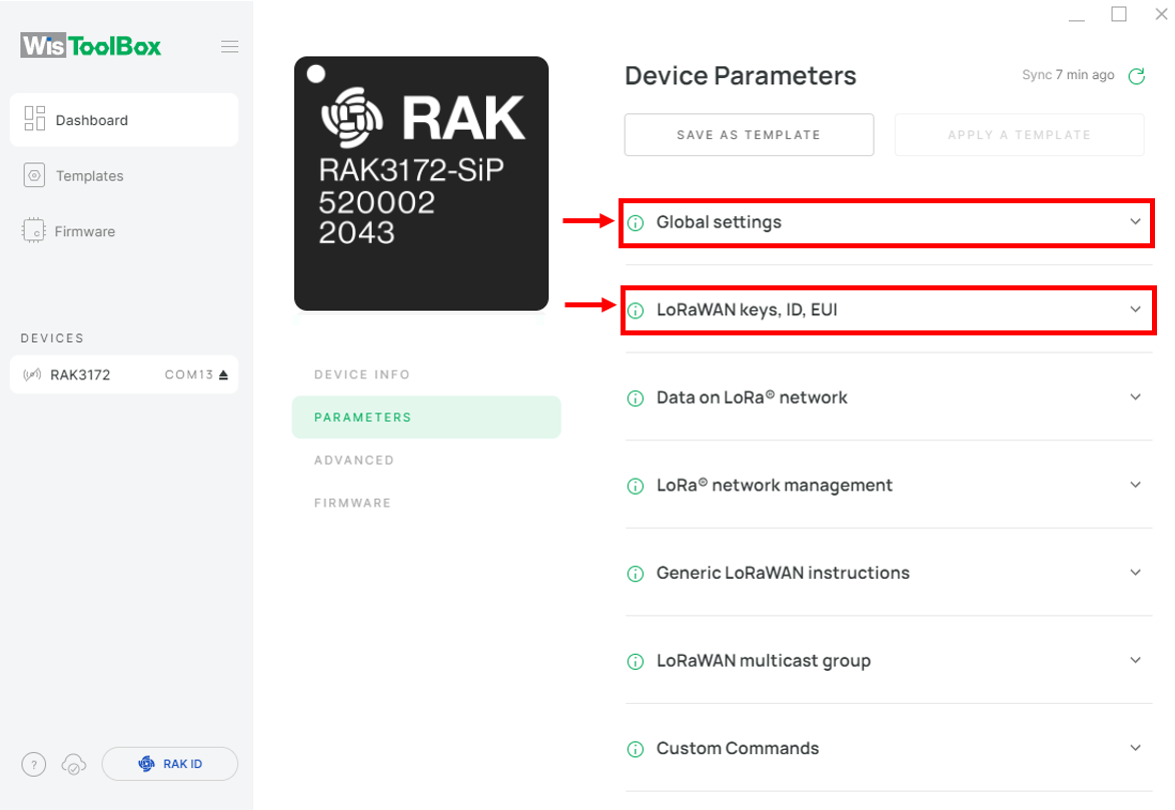This screenshot has height=810, width=1175.
Task: Select the RAK3172 device entry
Action: (124, 374)
